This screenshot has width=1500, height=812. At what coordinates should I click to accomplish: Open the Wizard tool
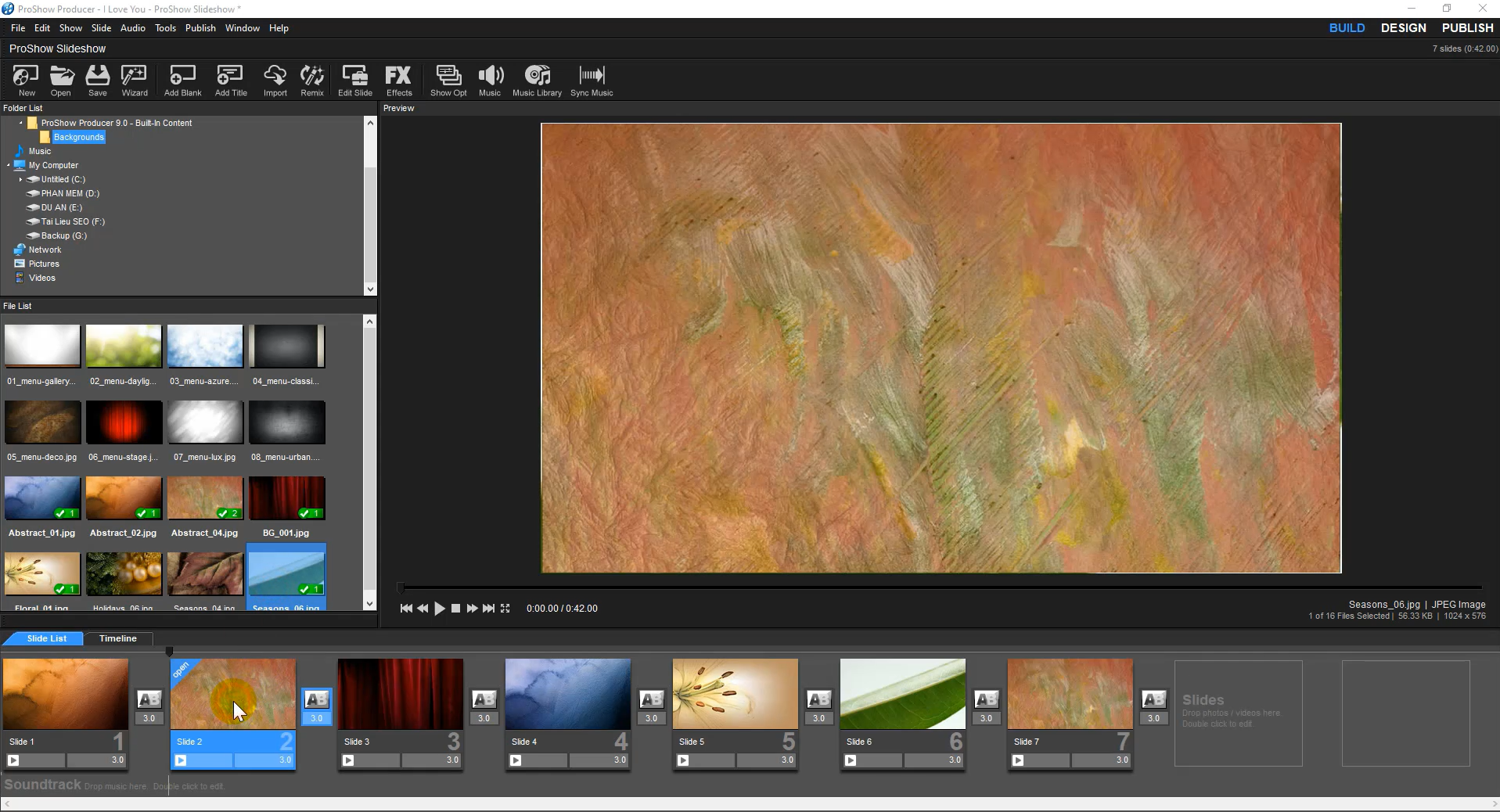point(133,80)
